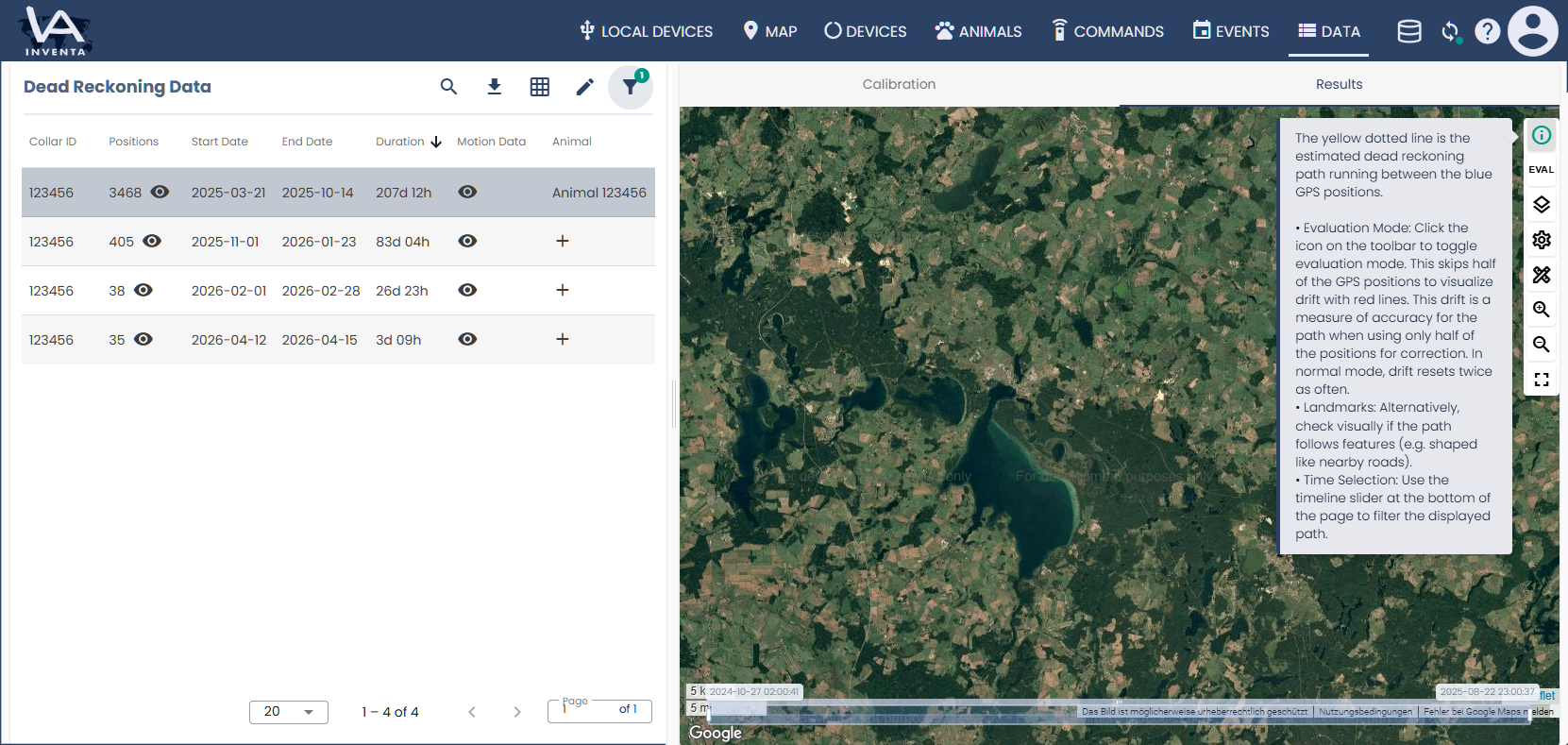
Task: Toggle EVAL evaluation mode on the map toolbar
Action: (1541, 170)
